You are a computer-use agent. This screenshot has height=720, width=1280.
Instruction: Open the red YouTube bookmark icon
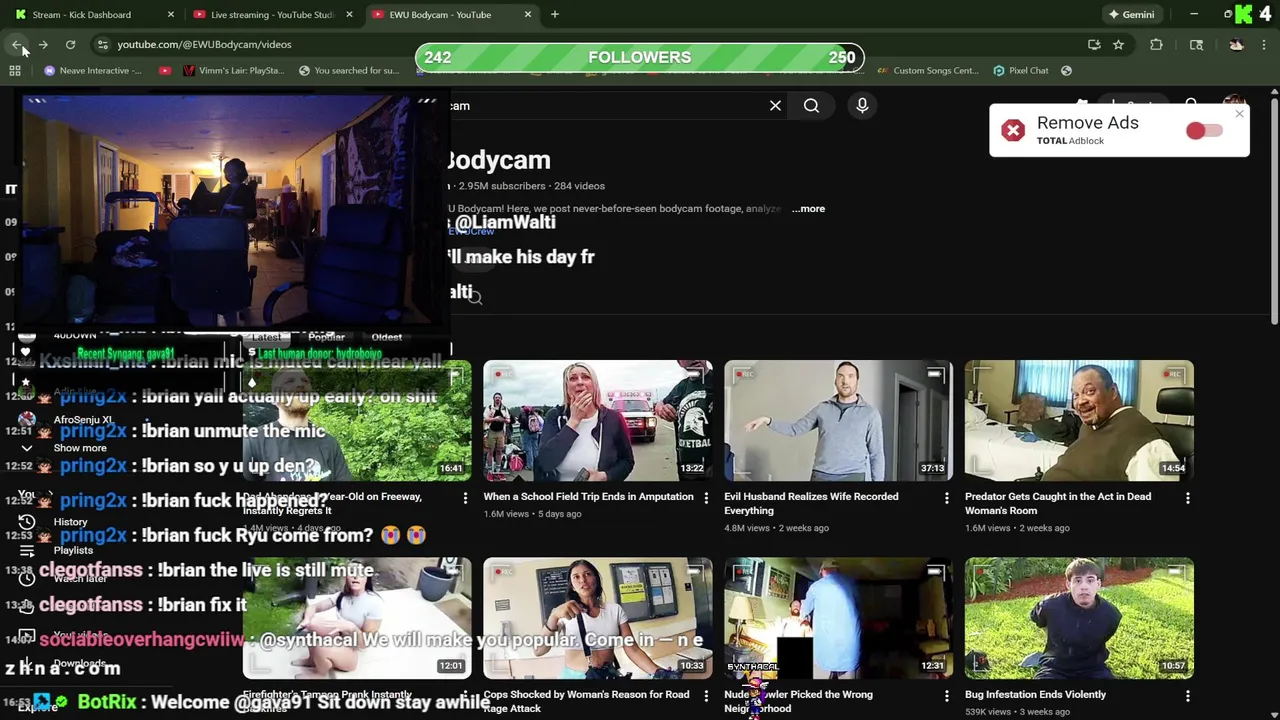(165, 70)
